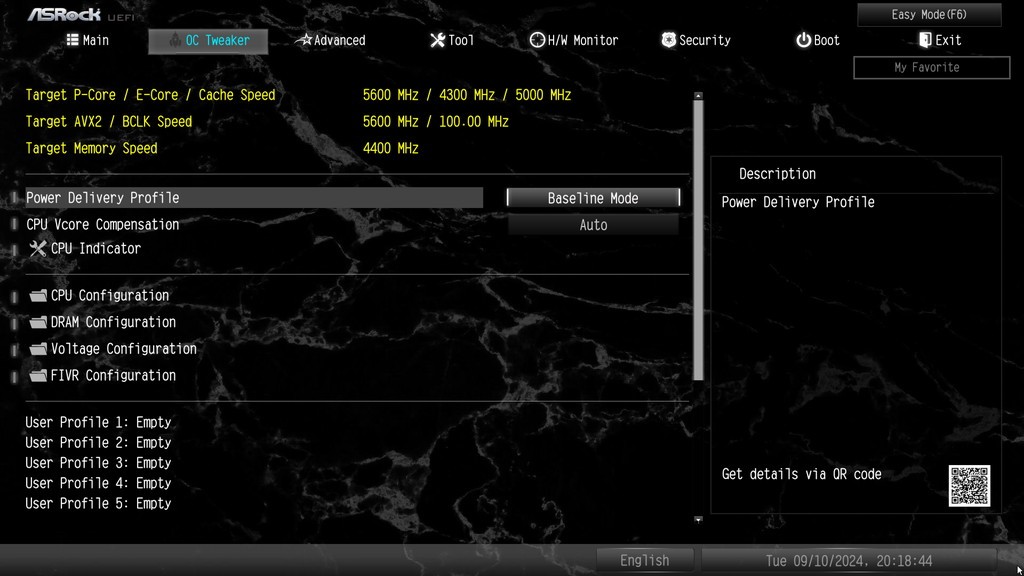Click the scrollbar up arrow

pyautogui.click(x=698, y=96)
